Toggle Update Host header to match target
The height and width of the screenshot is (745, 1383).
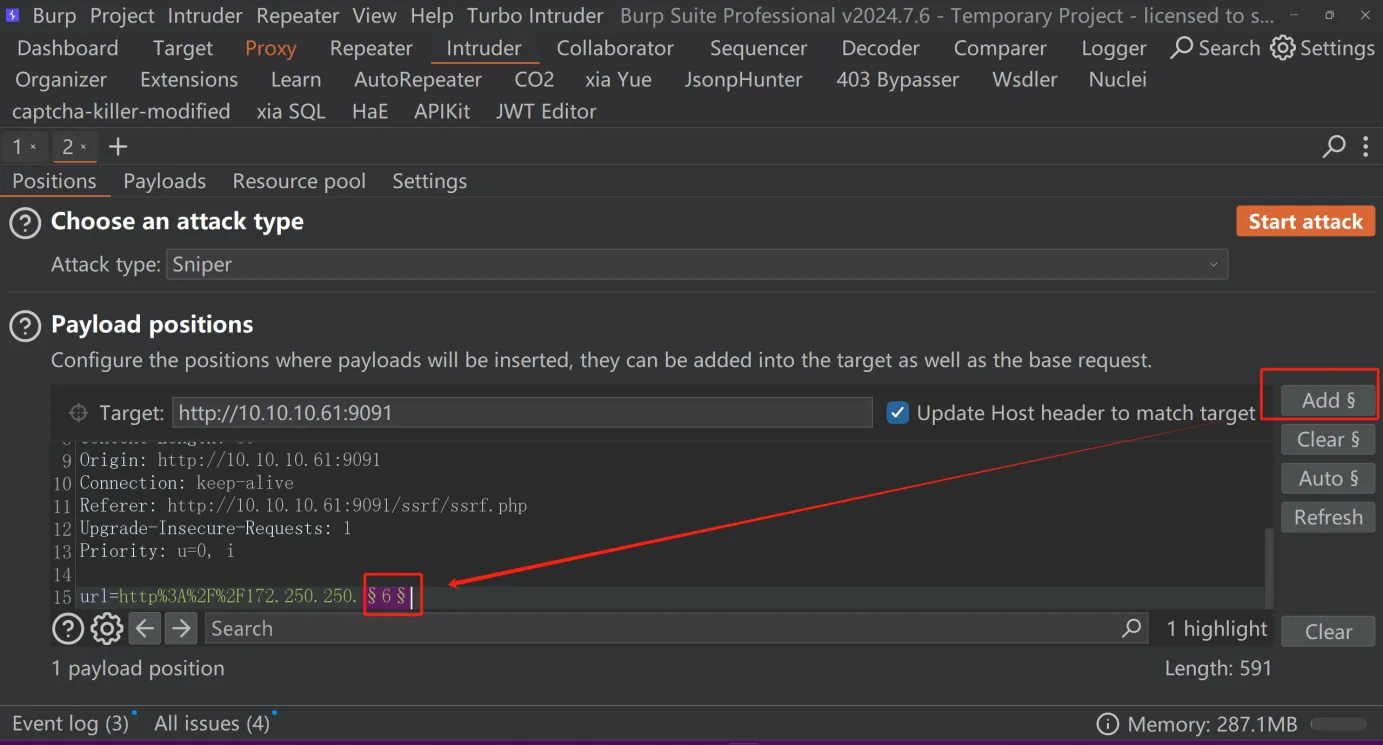pos(898,413)
